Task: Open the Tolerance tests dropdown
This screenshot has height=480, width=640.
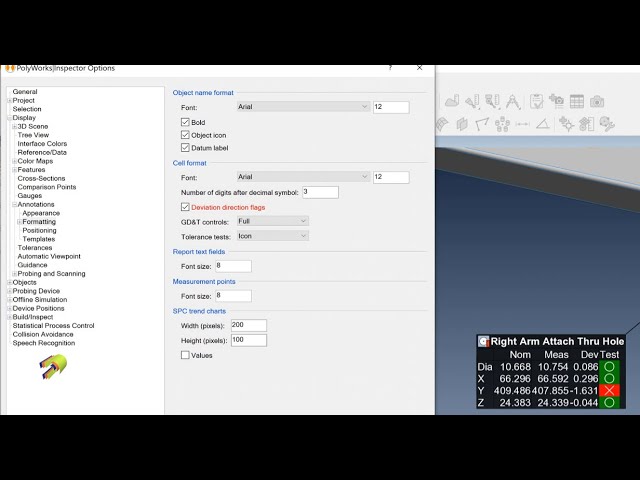Action: 273,236
